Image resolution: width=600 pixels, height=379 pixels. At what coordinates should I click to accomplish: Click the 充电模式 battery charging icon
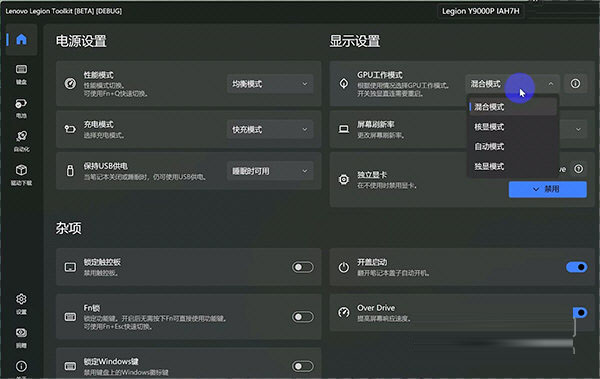(x=70, y=129)
